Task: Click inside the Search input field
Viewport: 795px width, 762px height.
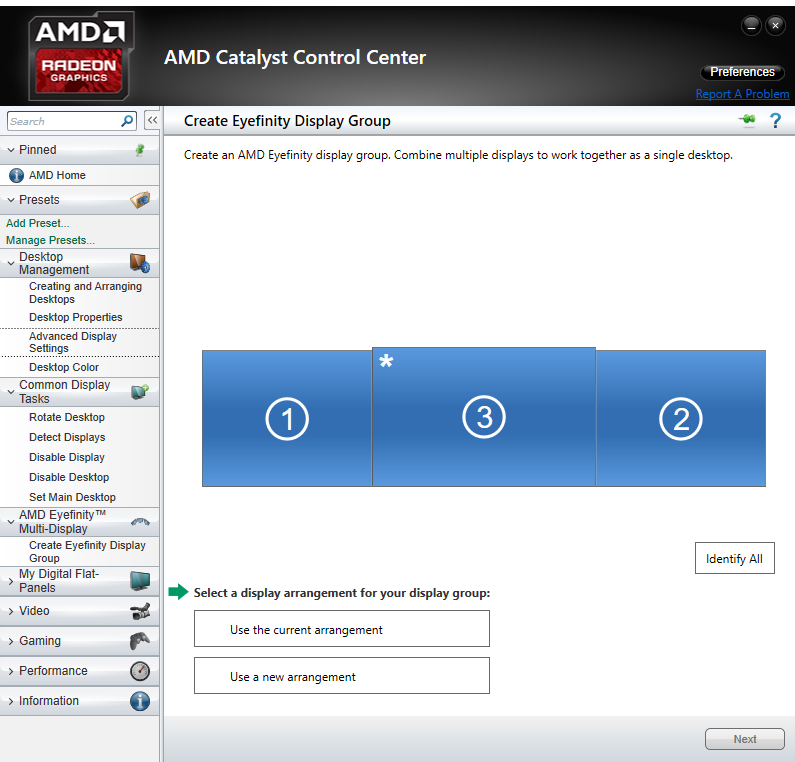Action: 62,121
